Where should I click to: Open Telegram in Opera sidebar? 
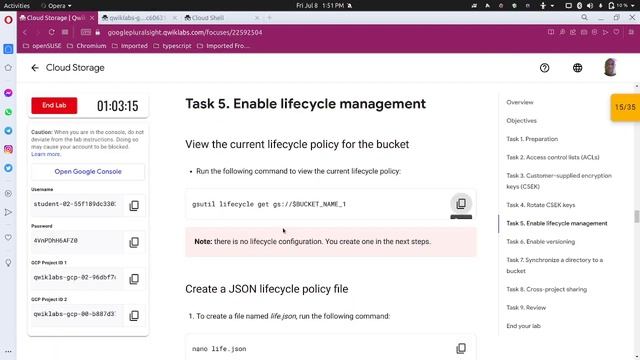8,131
